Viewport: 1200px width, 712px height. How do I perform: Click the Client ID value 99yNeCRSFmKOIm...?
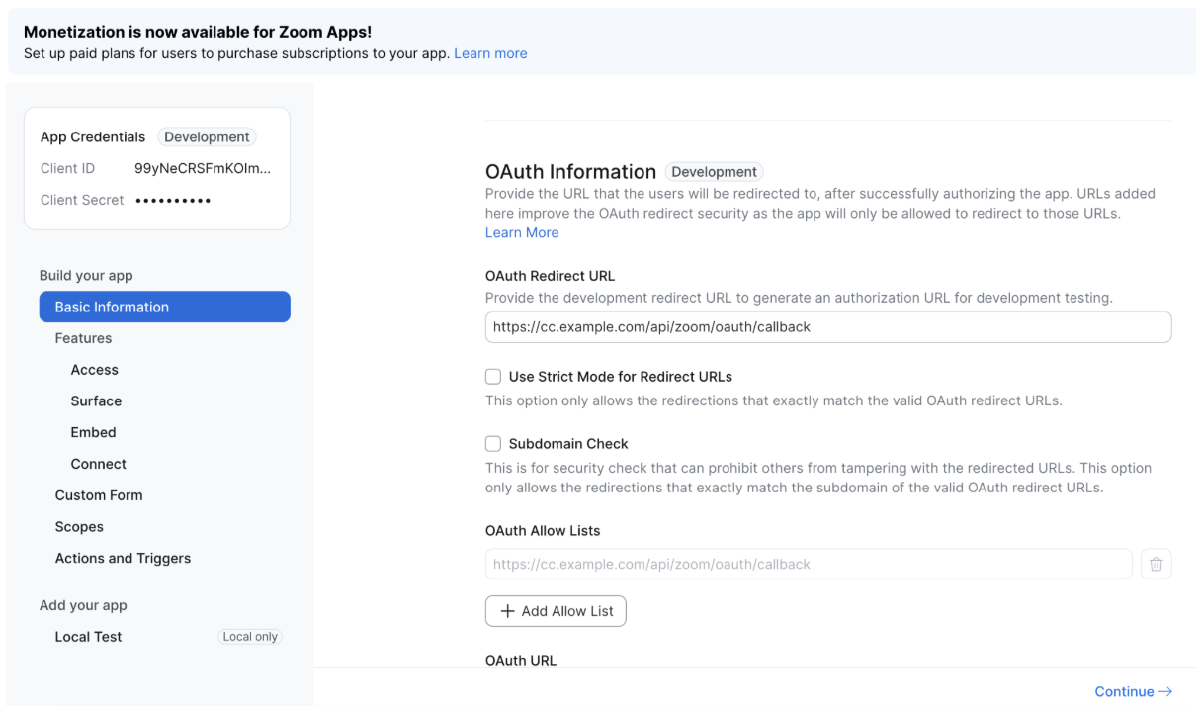click(203, 168)
